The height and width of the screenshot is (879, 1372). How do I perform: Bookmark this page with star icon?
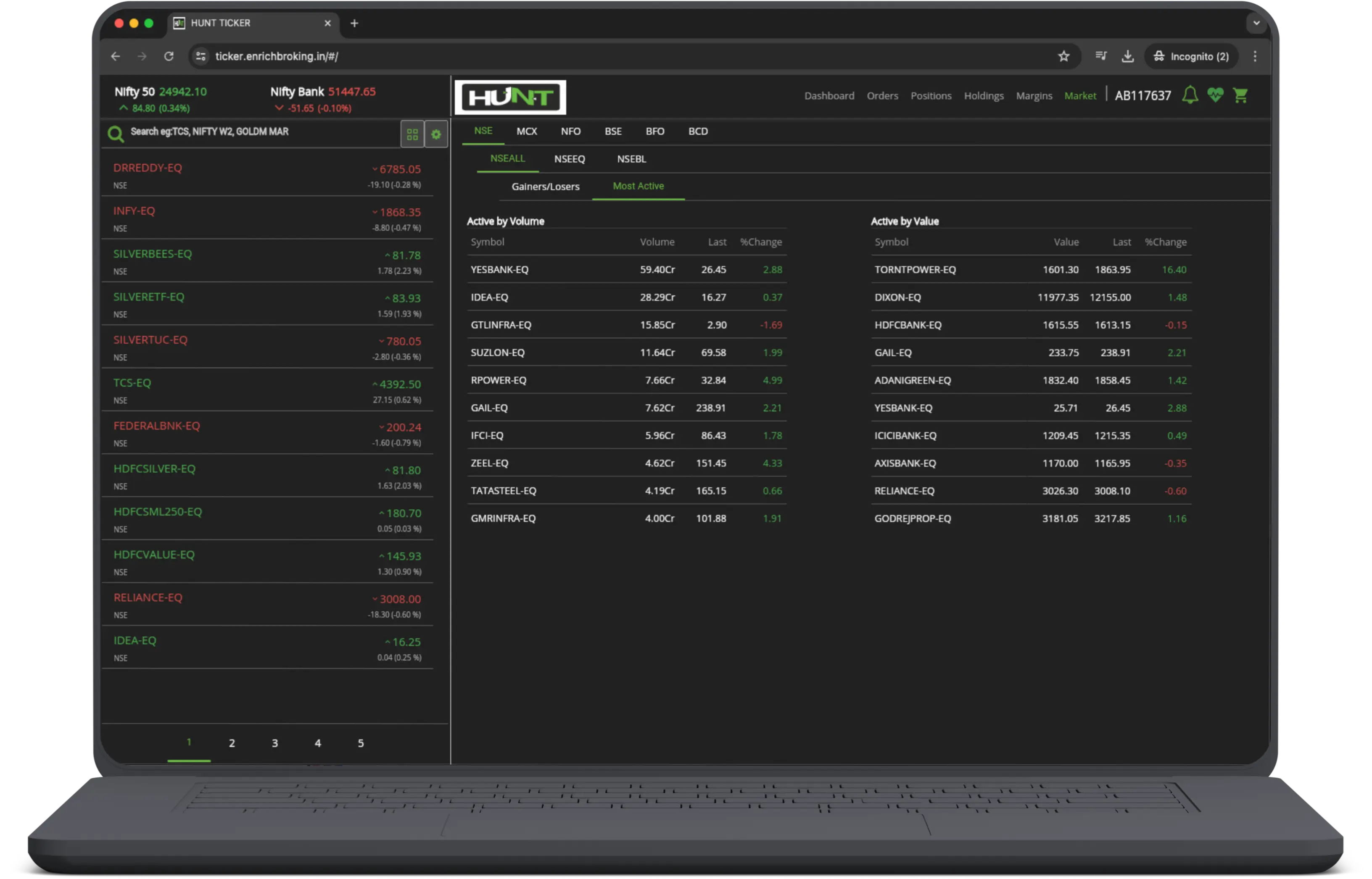1063,56
